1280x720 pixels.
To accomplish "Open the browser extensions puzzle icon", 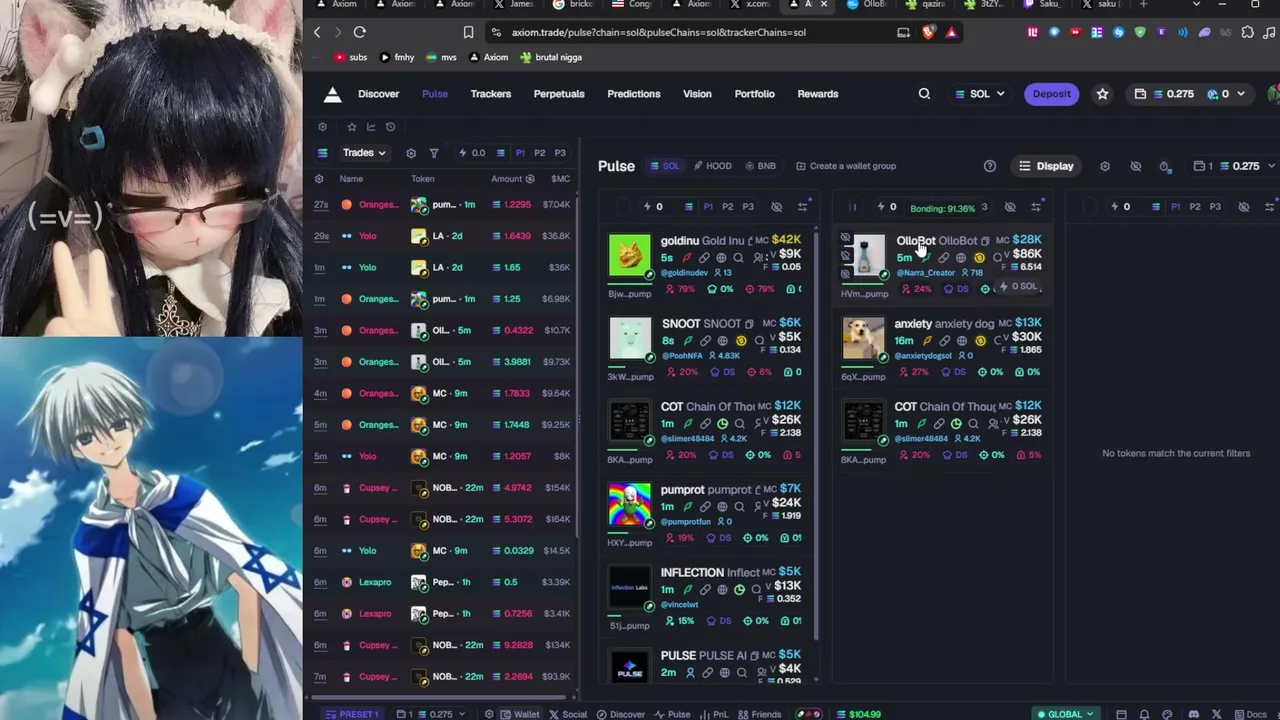I will click(1247, 32).
